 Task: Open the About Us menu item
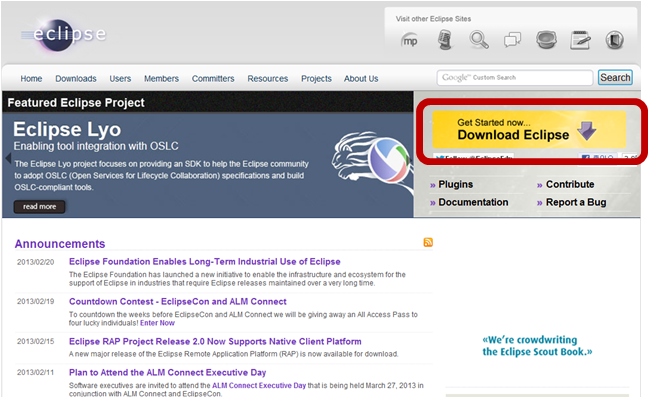click(x=361, y=79)
